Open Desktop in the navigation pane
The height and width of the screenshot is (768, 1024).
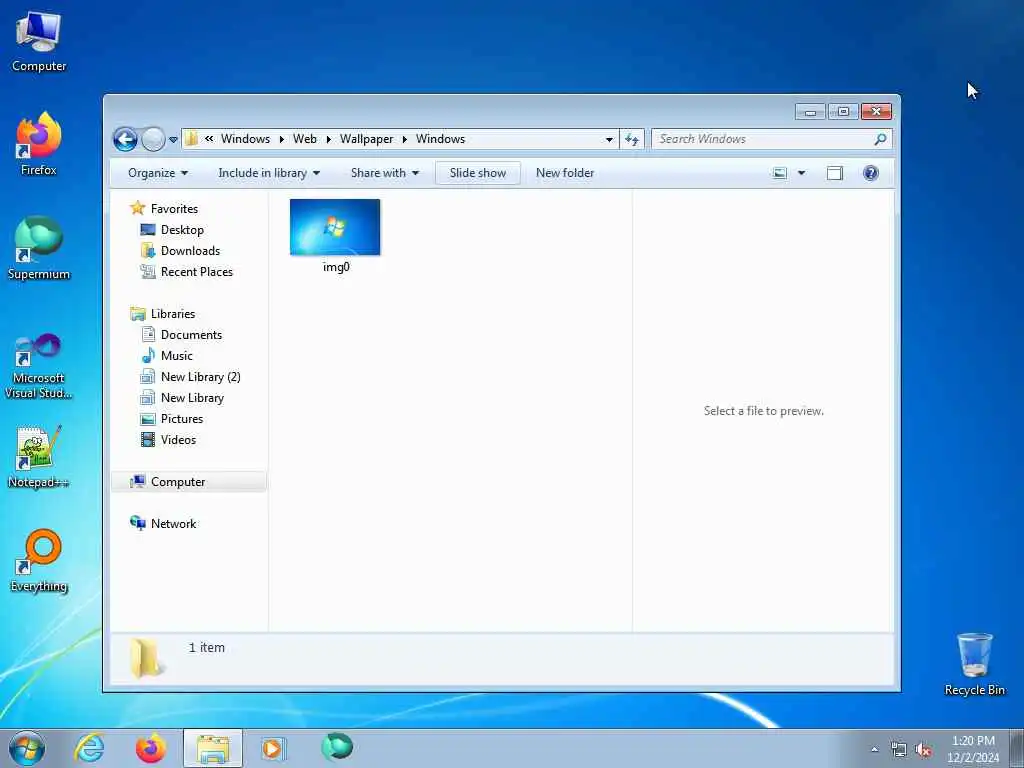coord(182,230)
